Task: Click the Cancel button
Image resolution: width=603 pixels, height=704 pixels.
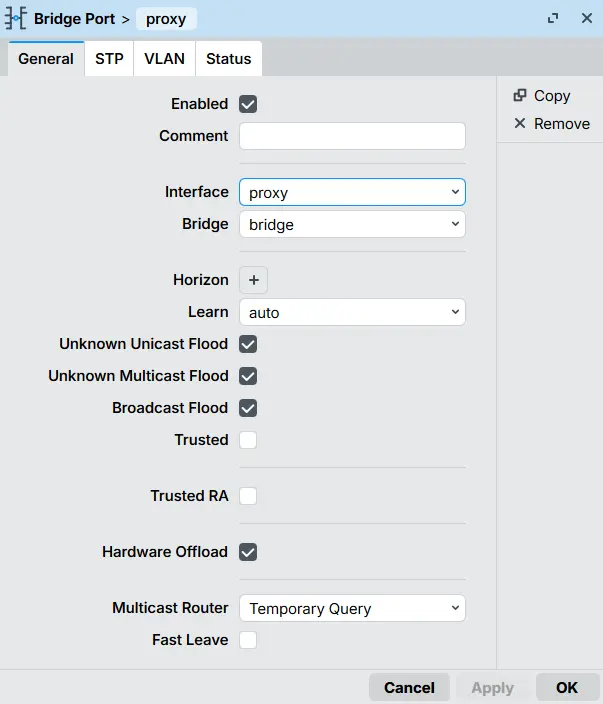Action: coord(409,687)
